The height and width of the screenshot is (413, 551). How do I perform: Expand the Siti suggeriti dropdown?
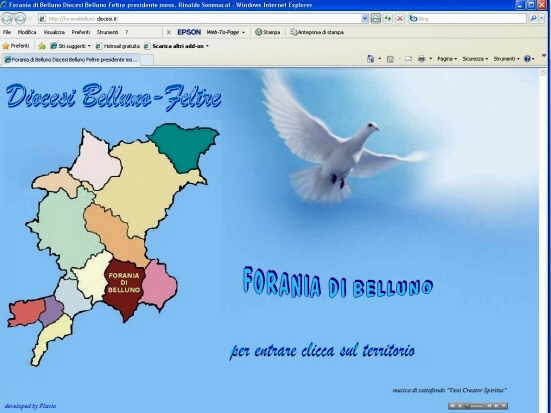pos(71,46)
